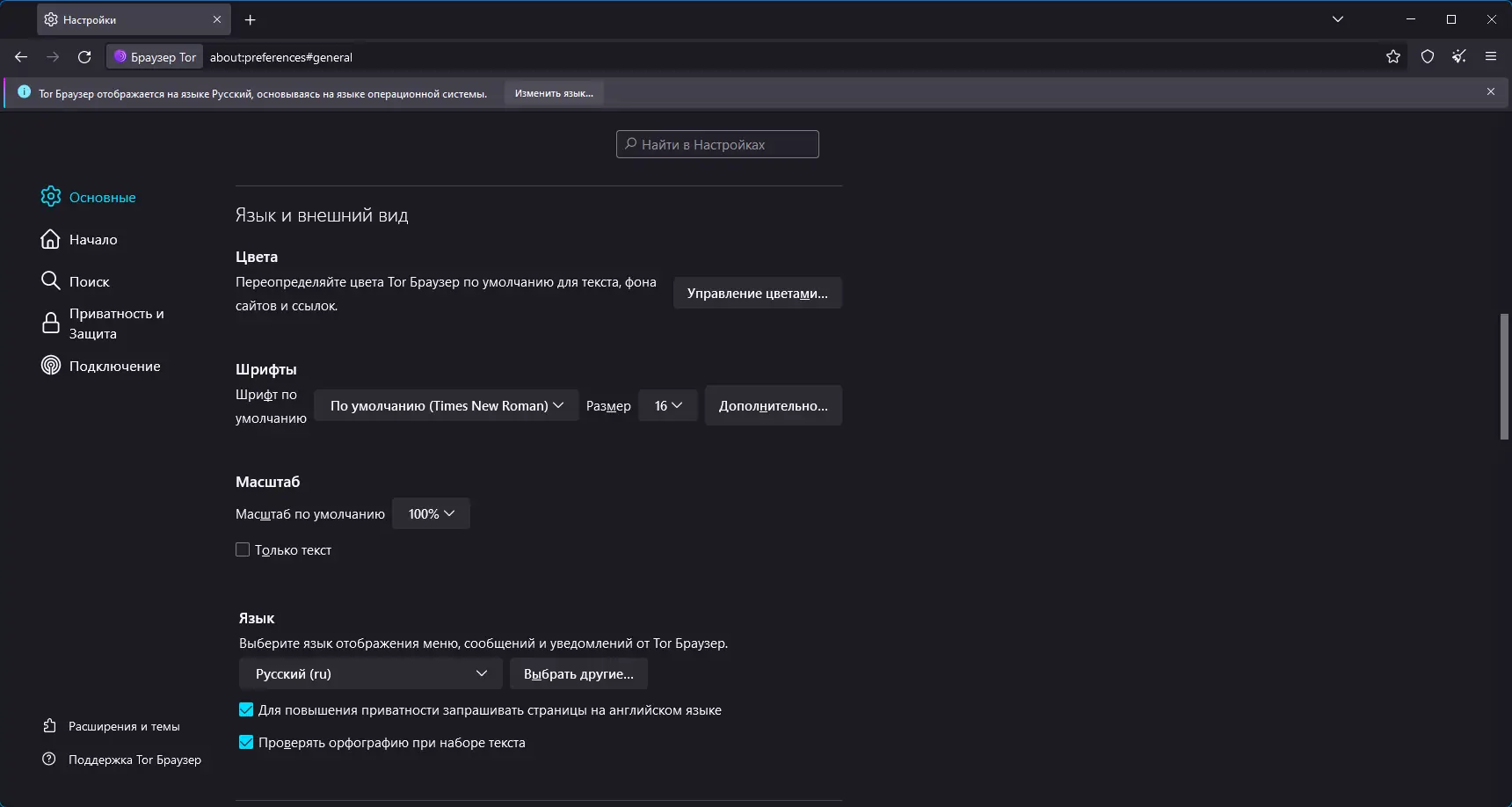Dismiss the language notification bar

[1491, 92]
